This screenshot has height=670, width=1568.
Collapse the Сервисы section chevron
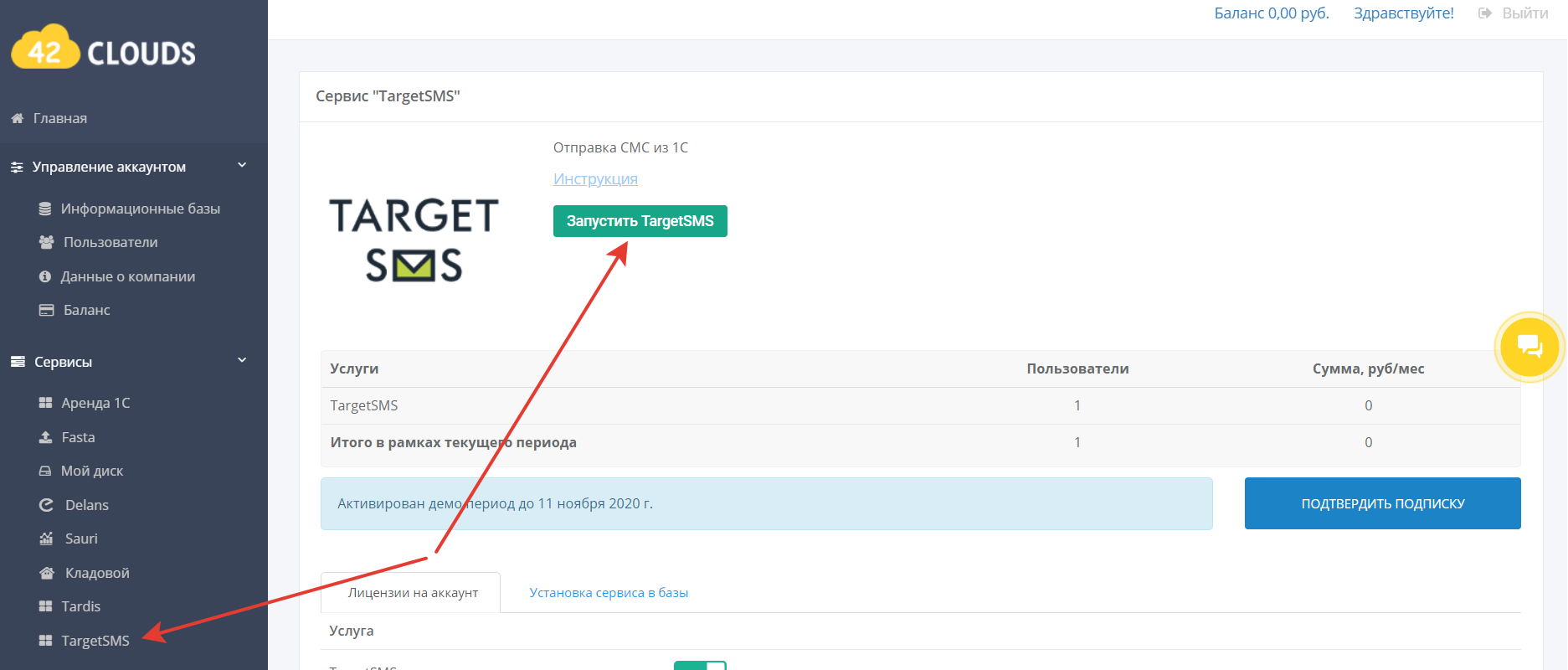242,360
